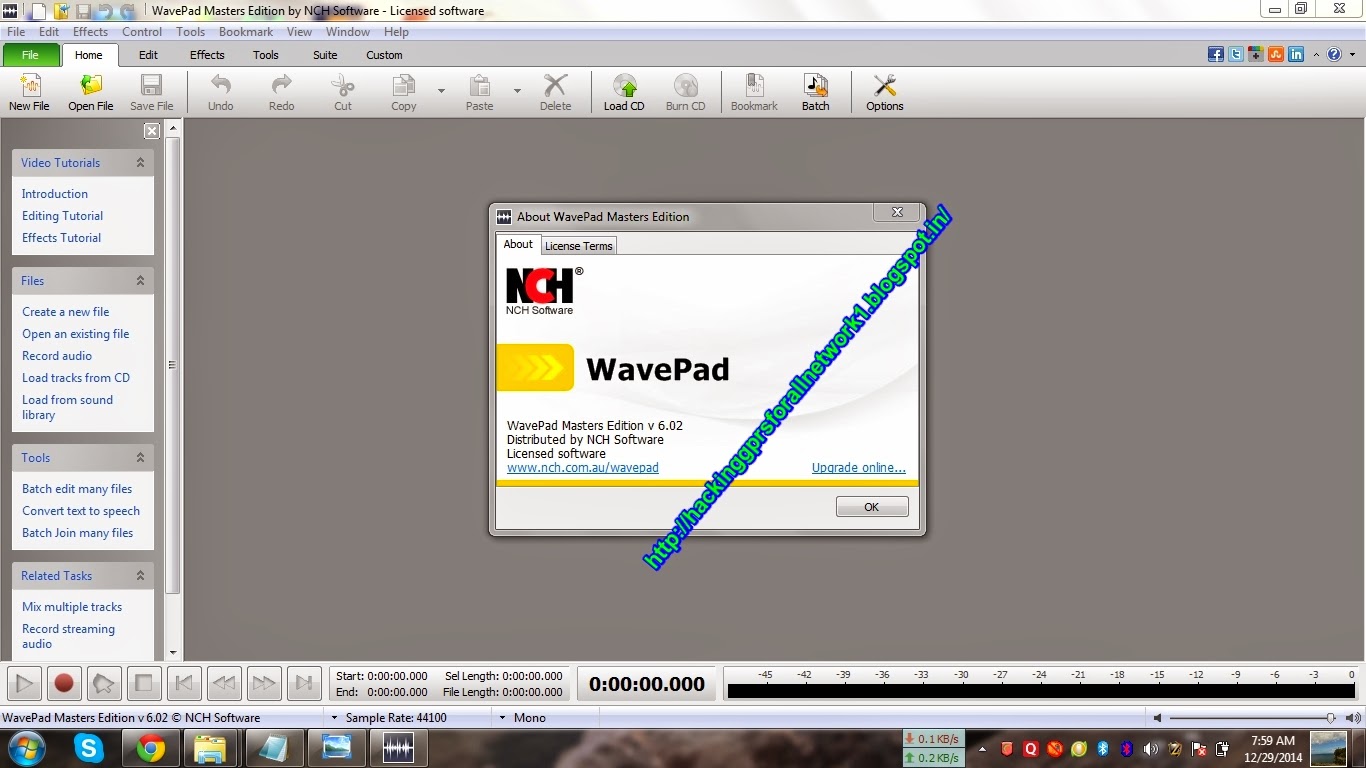Open www.nch.com.au/wavepad link
The image size is (1366, 768).
tap(583, 468)
